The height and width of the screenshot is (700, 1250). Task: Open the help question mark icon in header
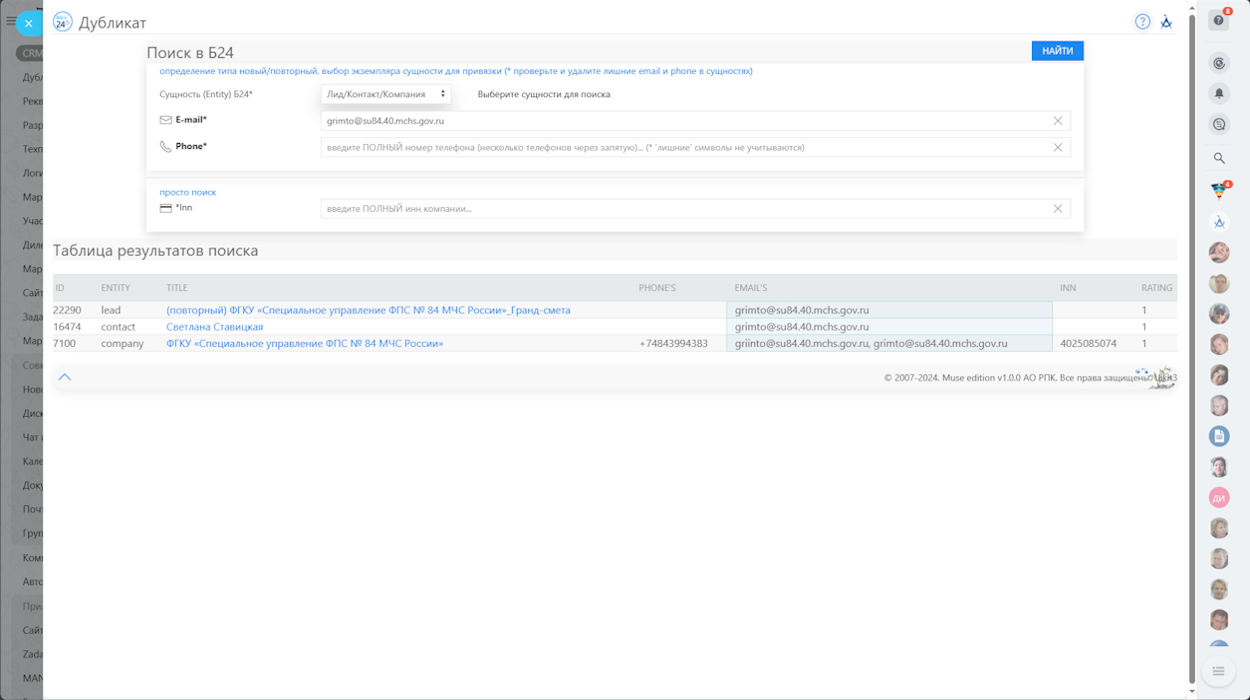coord(1142,22)
